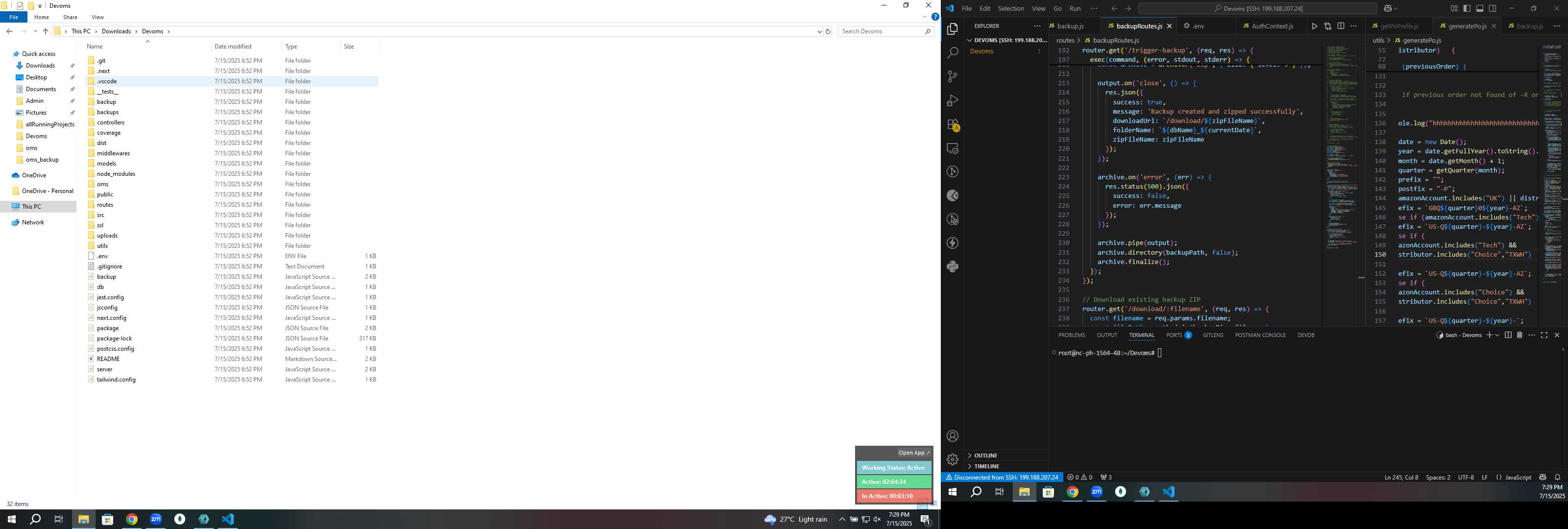
Task: Maximize the terminal panel size
Action: (x=1544, y=335)
